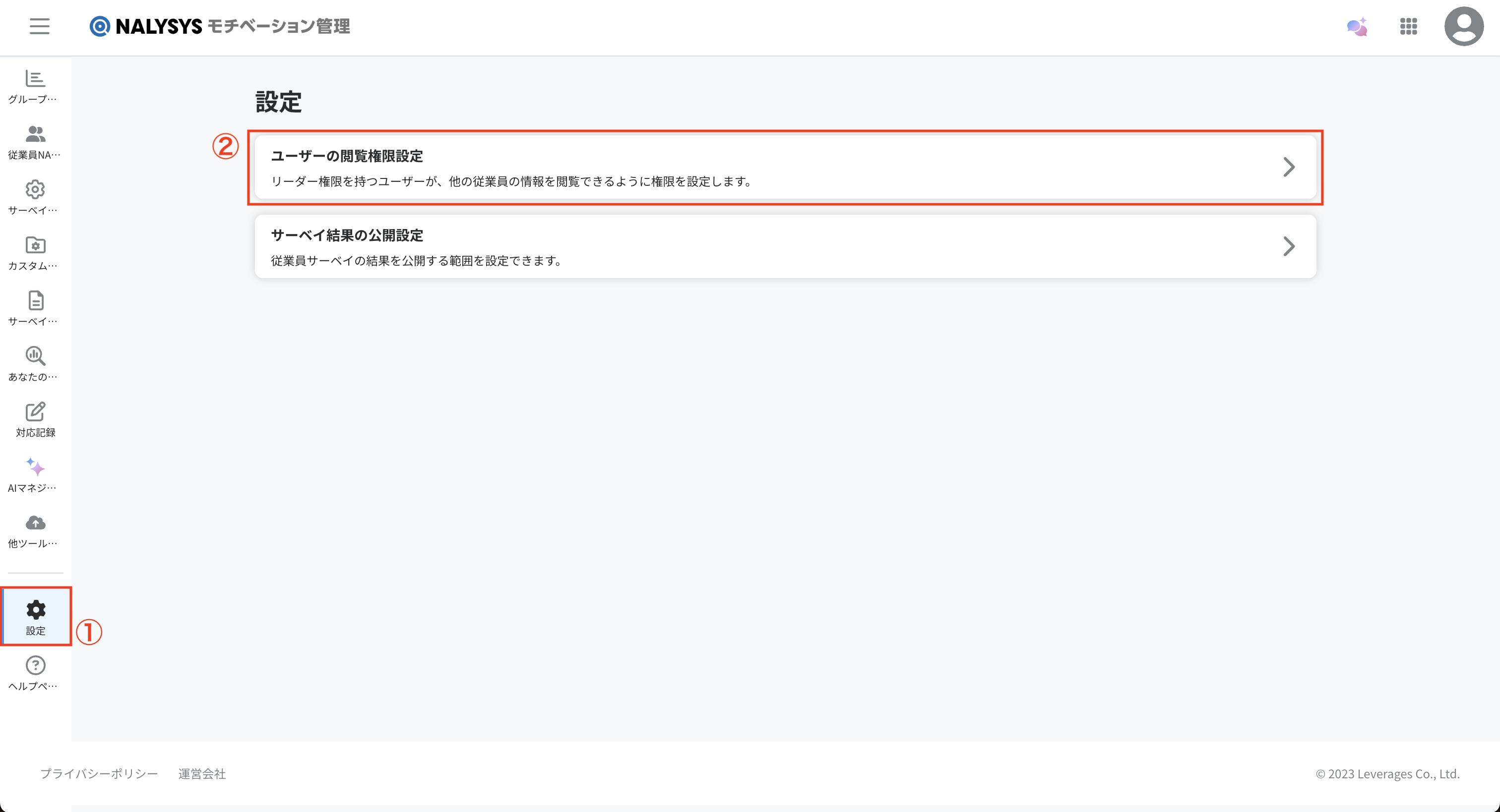Viewport: 1500px width, 812px height.
Task: Open あなたの magnifier chart icon
Action: click(x=36, y=356)
